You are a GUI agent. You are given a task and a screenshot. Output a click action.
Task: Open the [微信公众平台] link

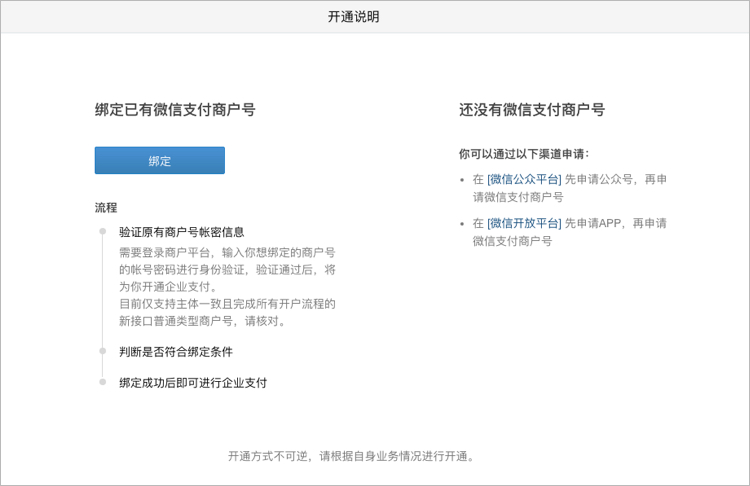pos(524,179)
